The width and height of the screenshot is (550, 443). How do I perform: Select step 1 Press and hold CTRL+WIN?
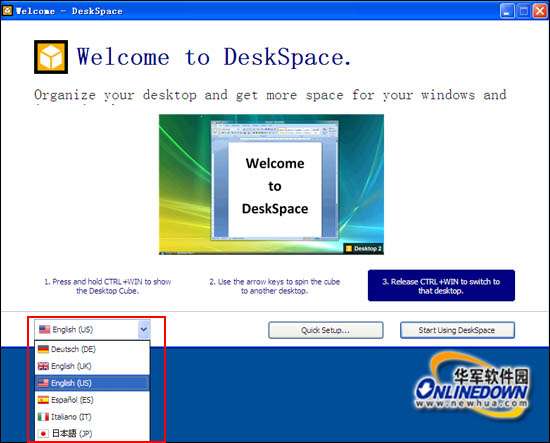pos(108,286)
